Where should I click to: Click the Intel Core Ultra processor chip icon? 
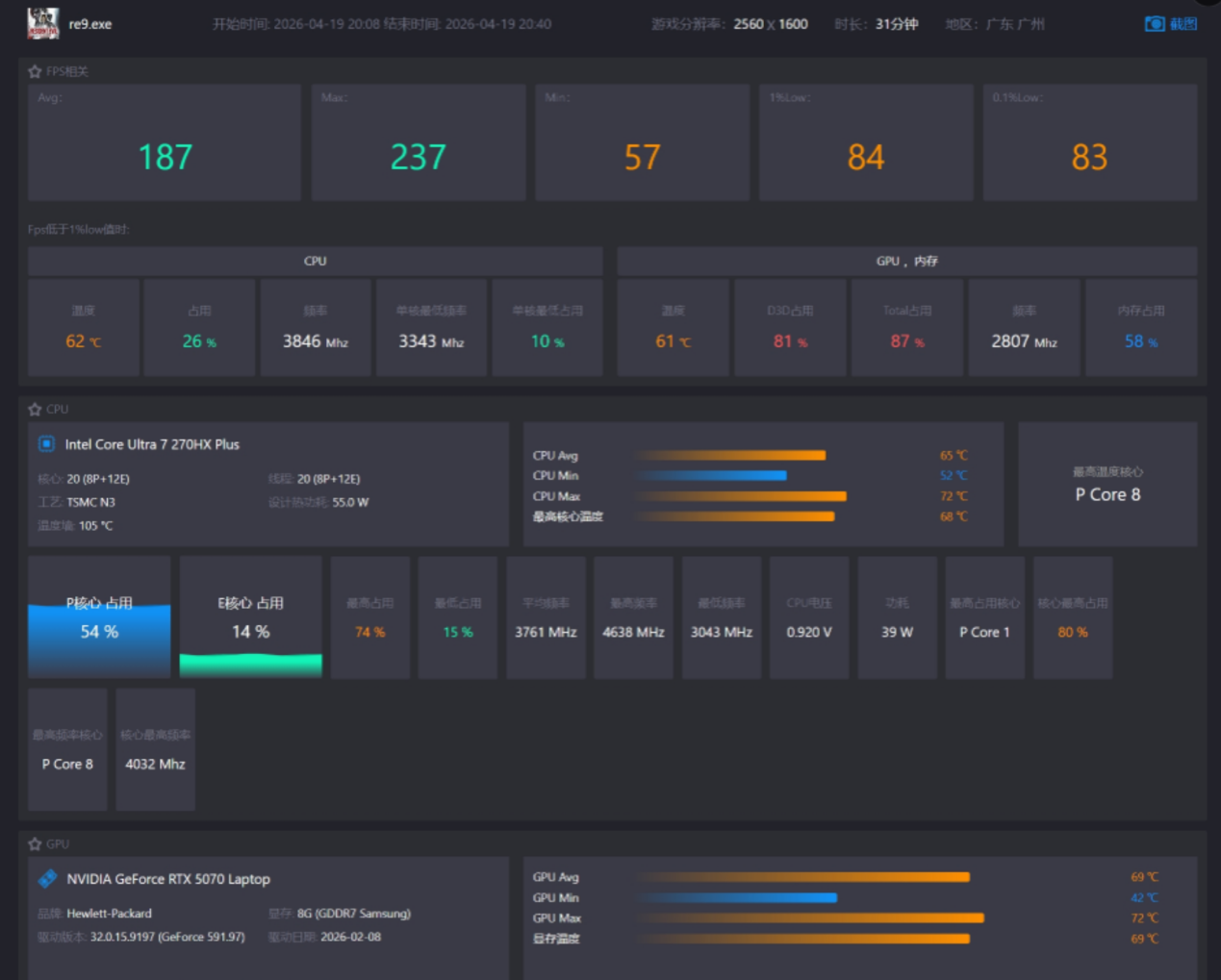pyautogui.click(x=46, y=444)
